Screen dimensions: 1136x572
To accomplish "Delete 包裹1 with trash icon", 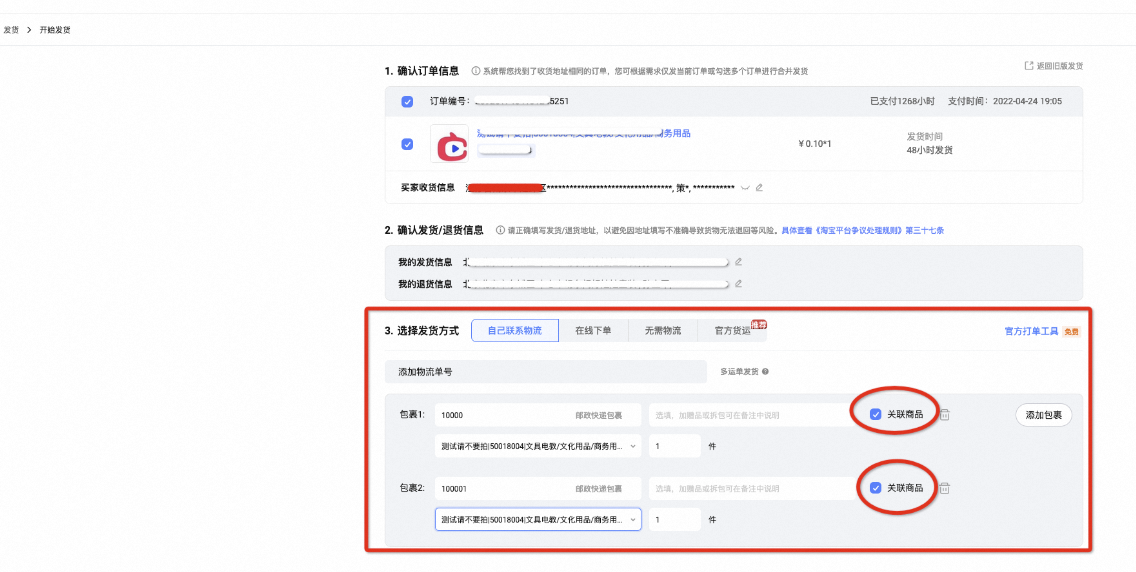I will [x=945, y=415].
